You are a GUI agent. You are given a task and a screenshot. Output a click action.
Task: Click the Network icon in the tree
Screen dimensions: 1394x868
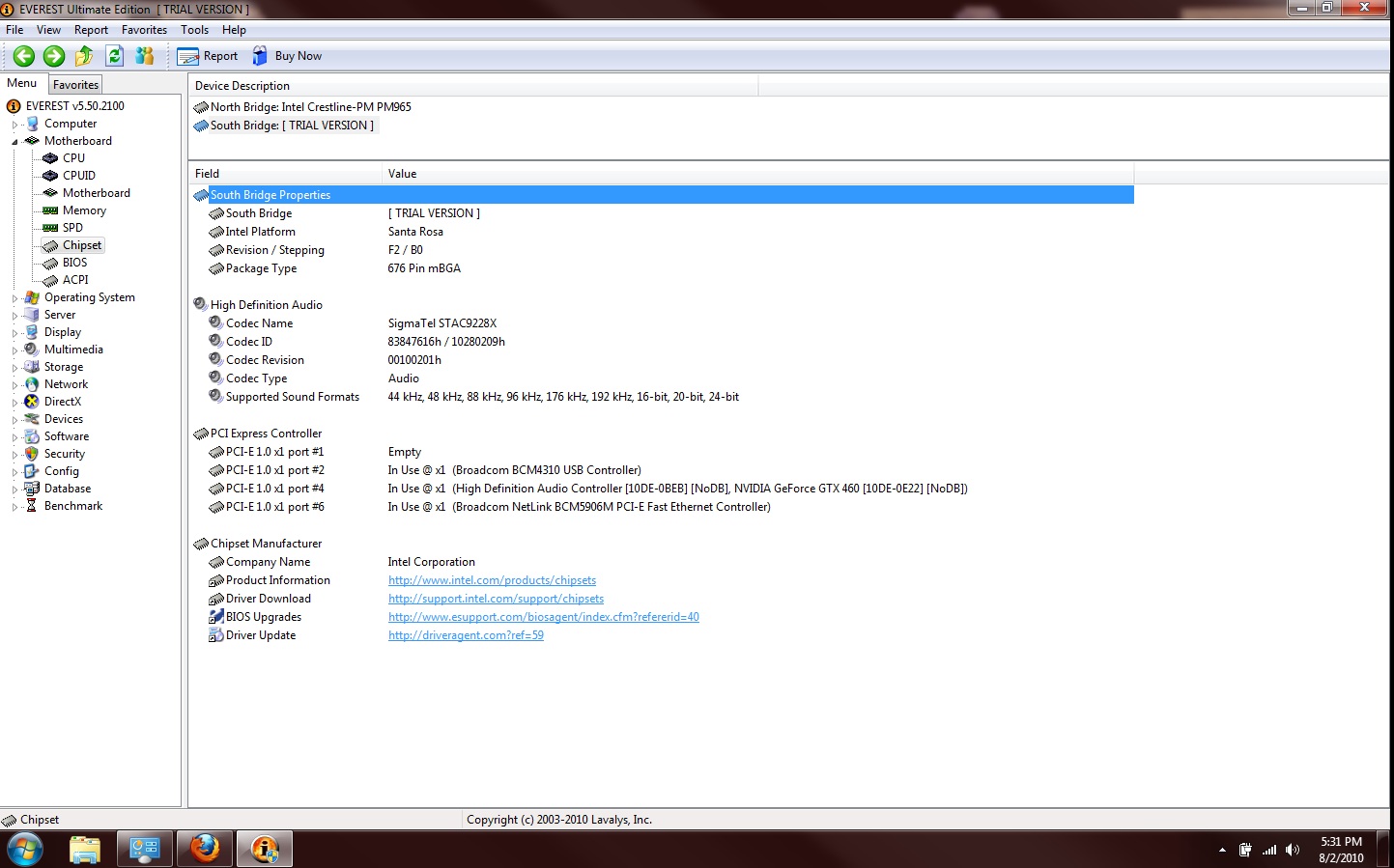[x=32, y=384]
